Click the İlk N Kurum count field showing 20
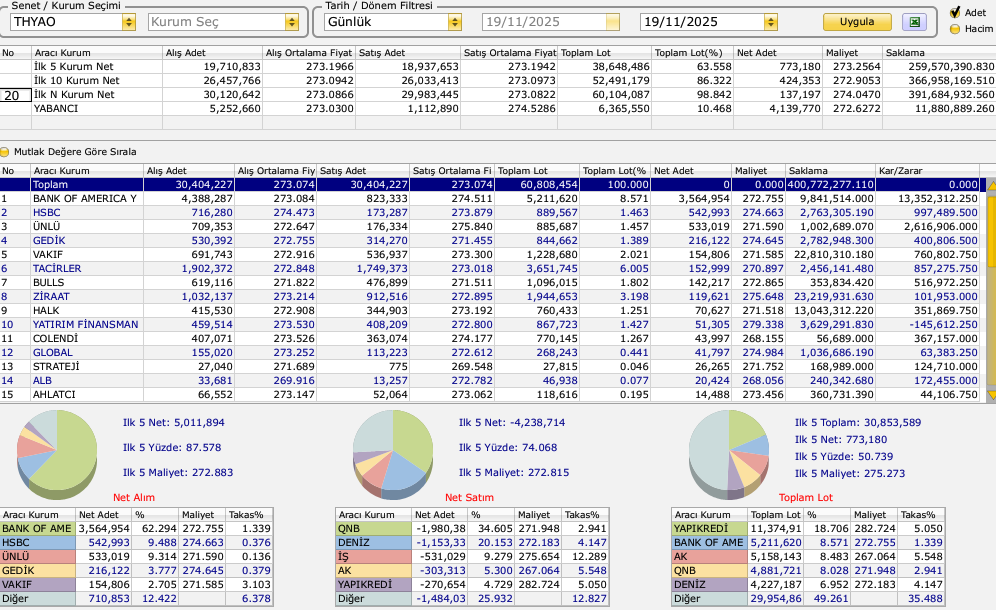Screen dimensions: 996x610 [x=16, y=95]
